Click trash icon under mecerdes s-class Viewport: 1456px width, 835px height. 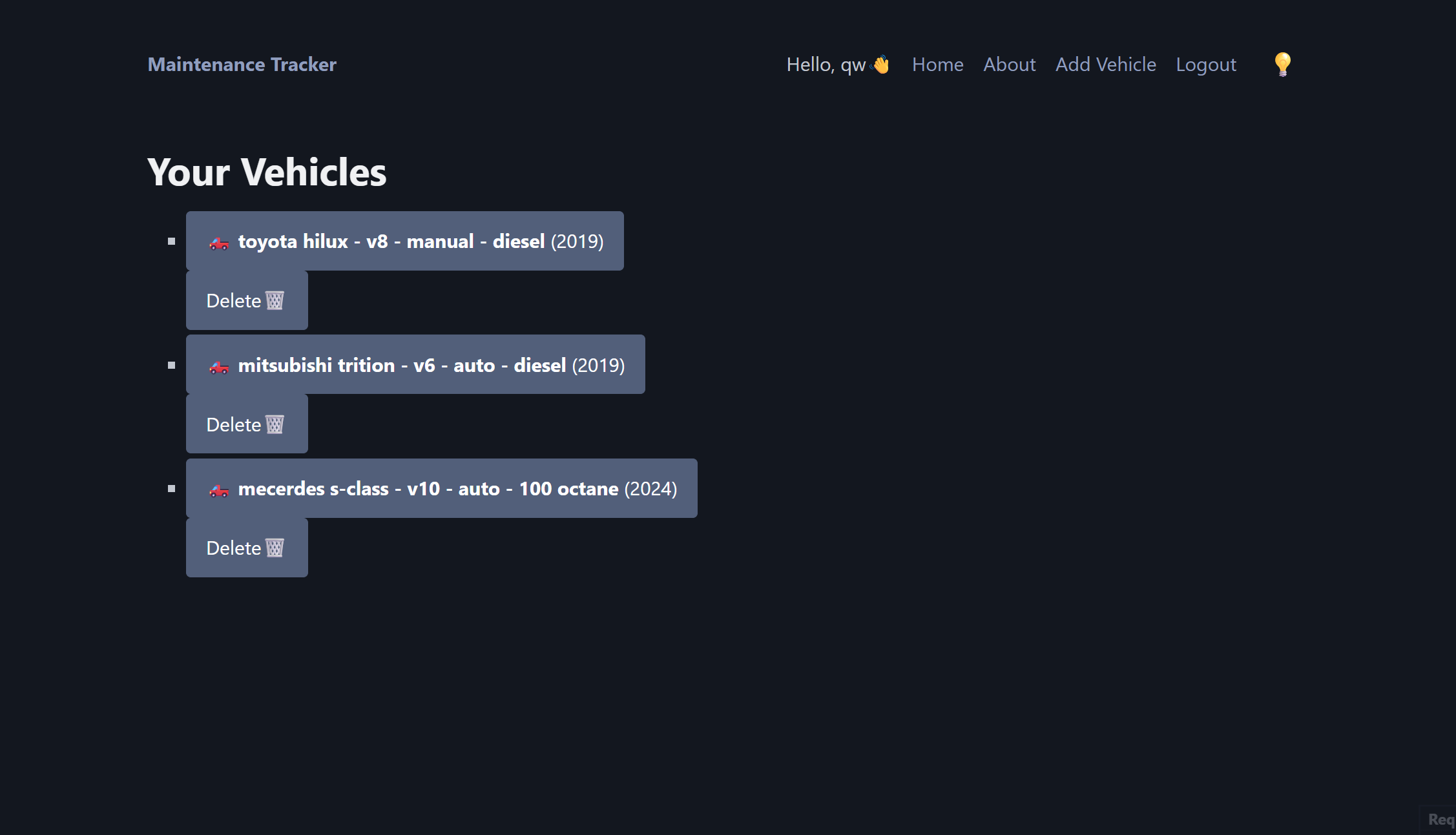click(275, 548)
